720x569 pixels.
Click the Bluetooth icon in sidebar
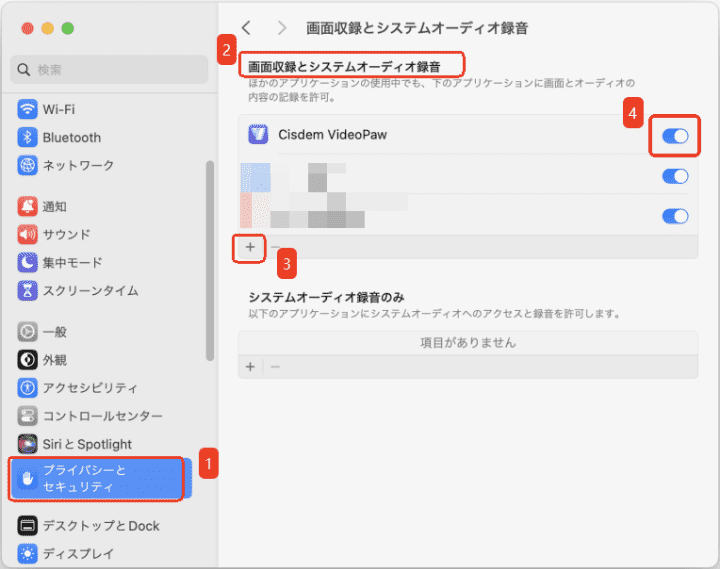coord(27,137)
